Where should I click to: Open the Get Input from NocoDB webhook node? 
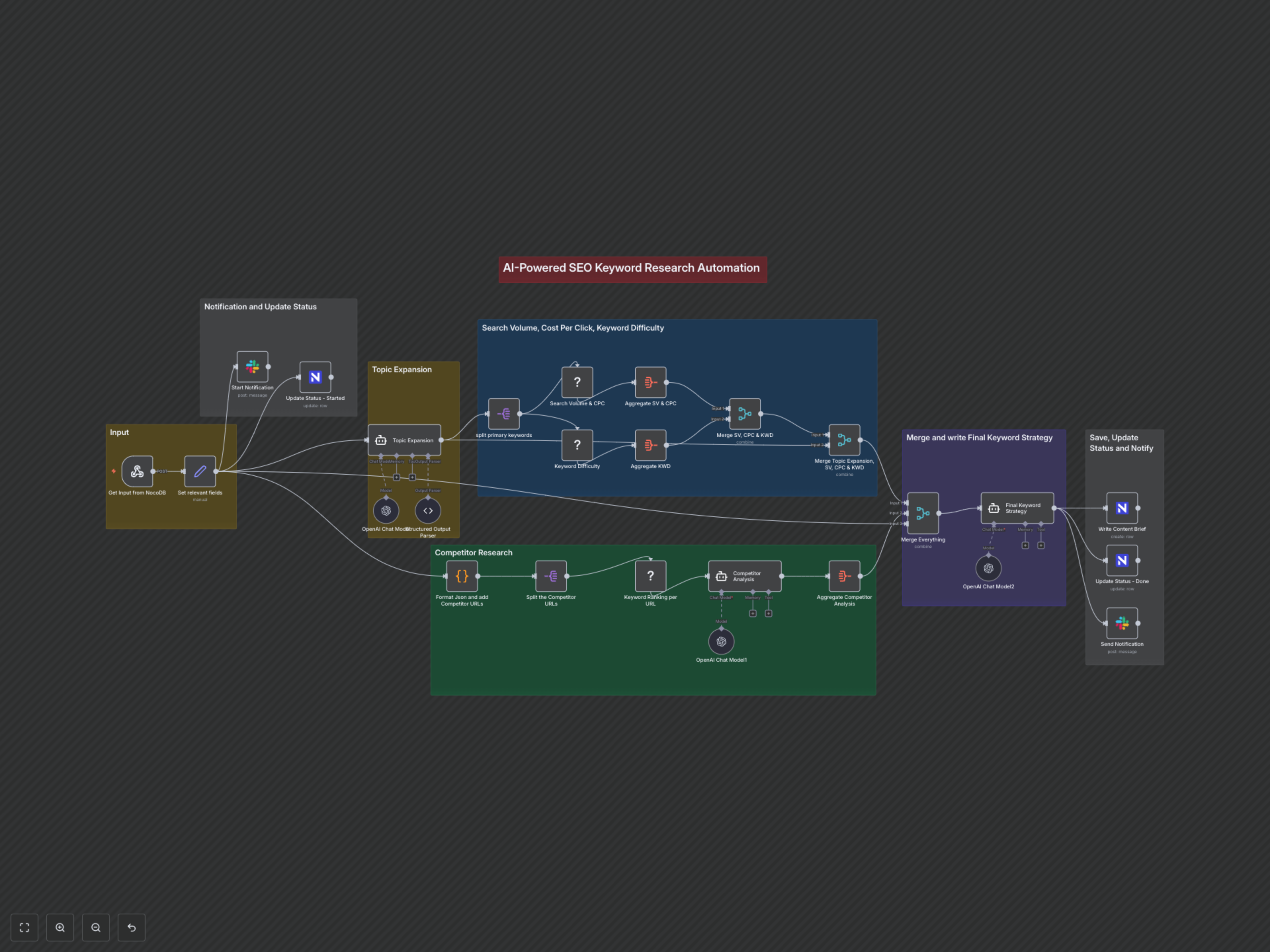coord(137,472)
